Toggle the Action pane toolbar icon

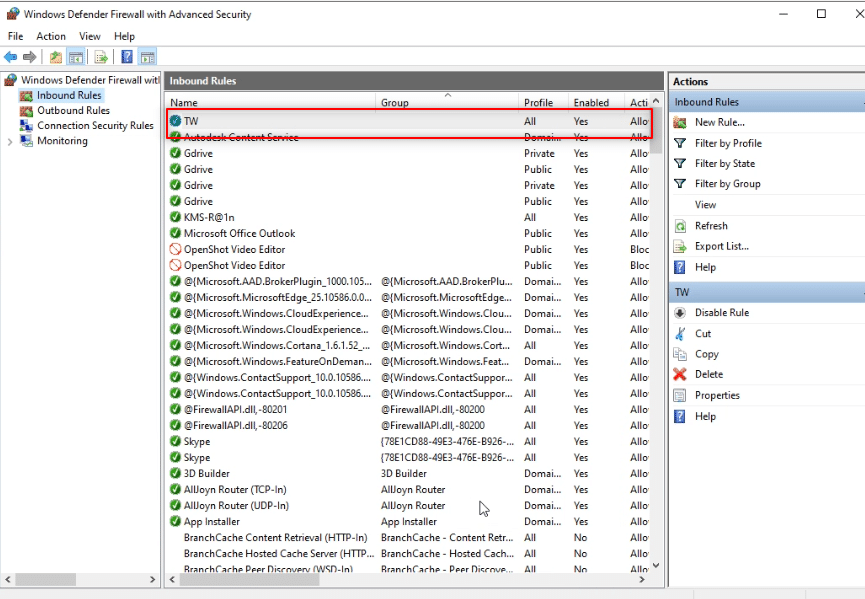click(147, 57)
